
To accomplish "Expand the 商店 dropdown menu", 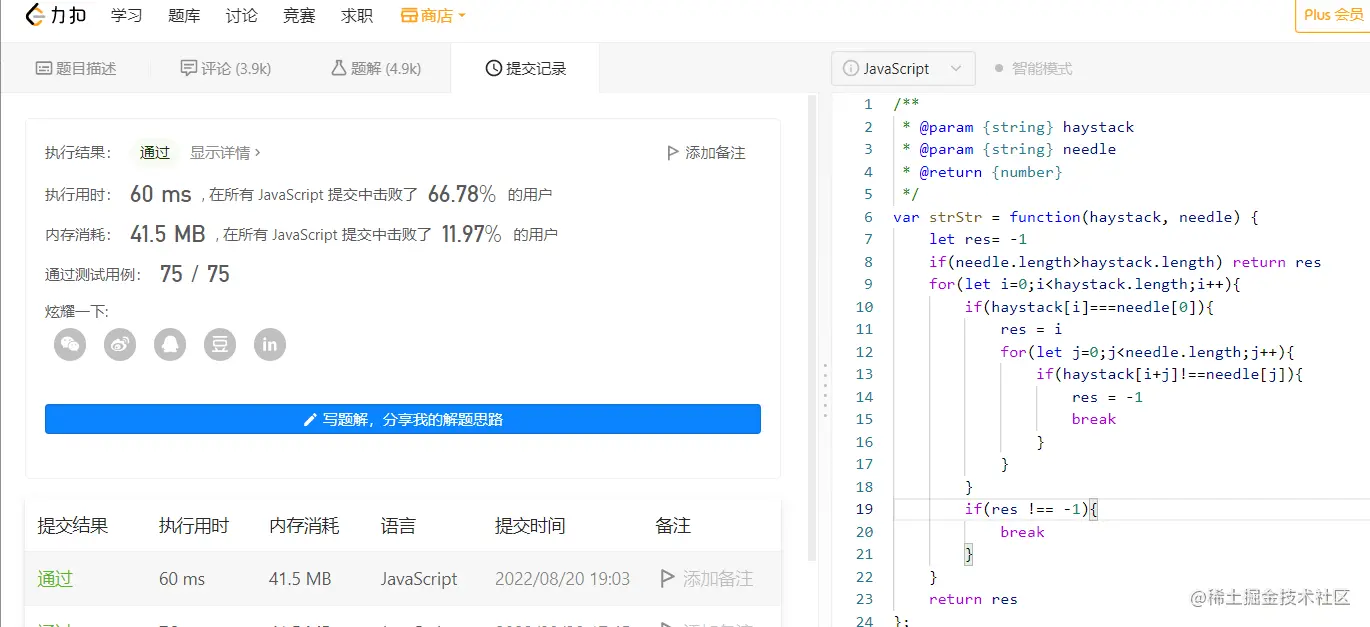I will click(433, 15).
